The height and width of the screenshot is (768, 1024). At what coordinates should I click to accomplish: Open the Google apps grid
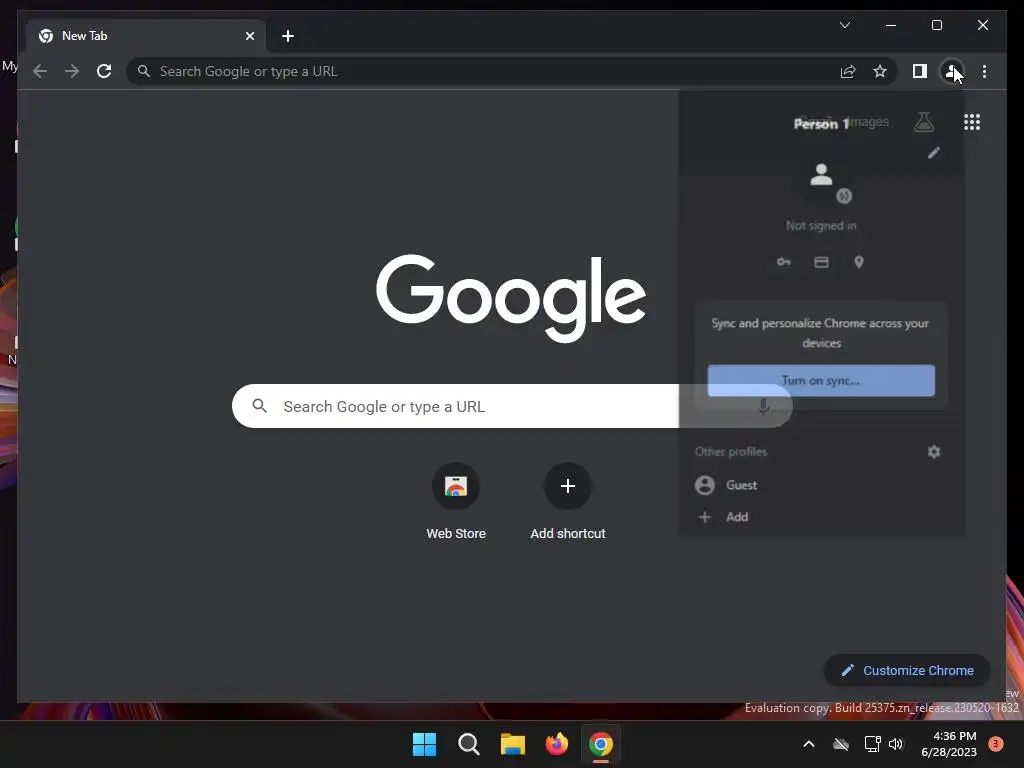pos(972,122)
